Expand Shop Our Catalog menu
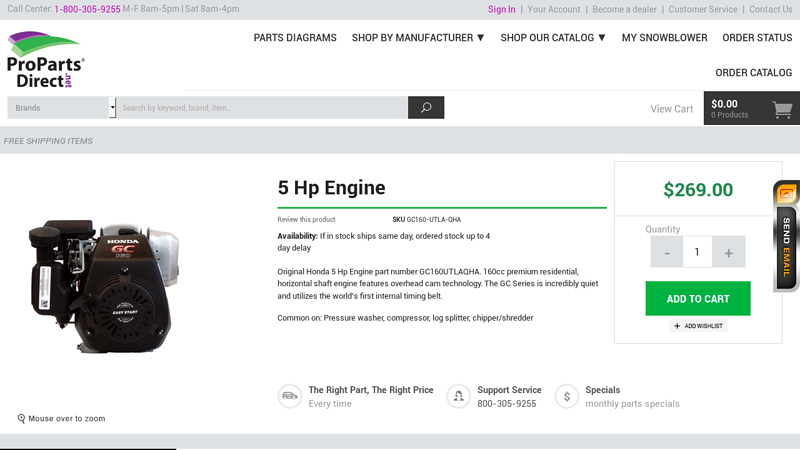Image resolution: width=800 pixels, height=450 pixels. [x=553, y=38]
